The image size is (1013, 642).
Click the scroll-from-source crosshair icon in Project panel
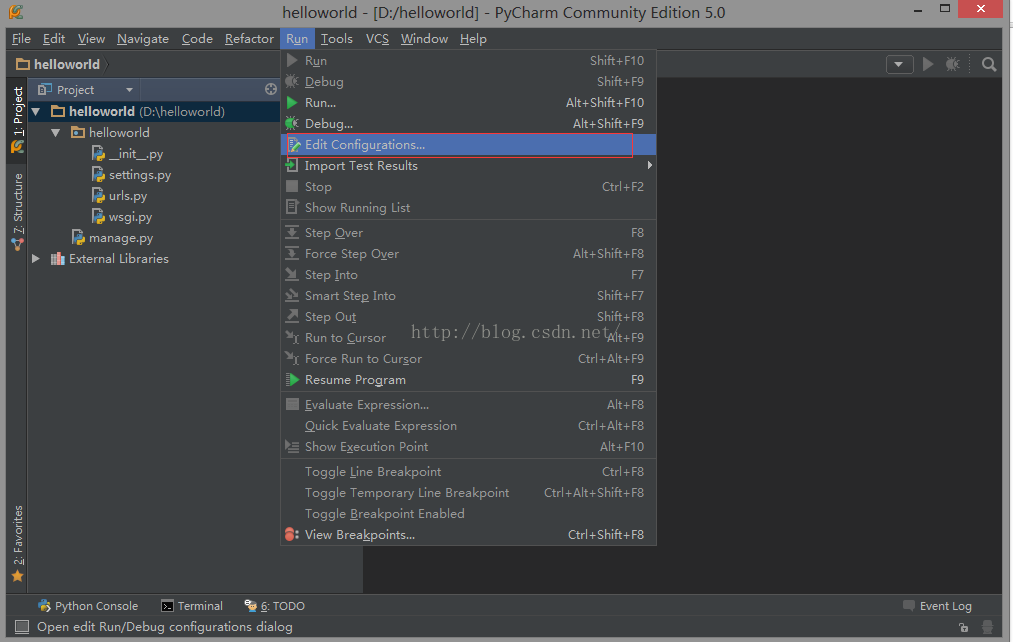pos(271,89)
